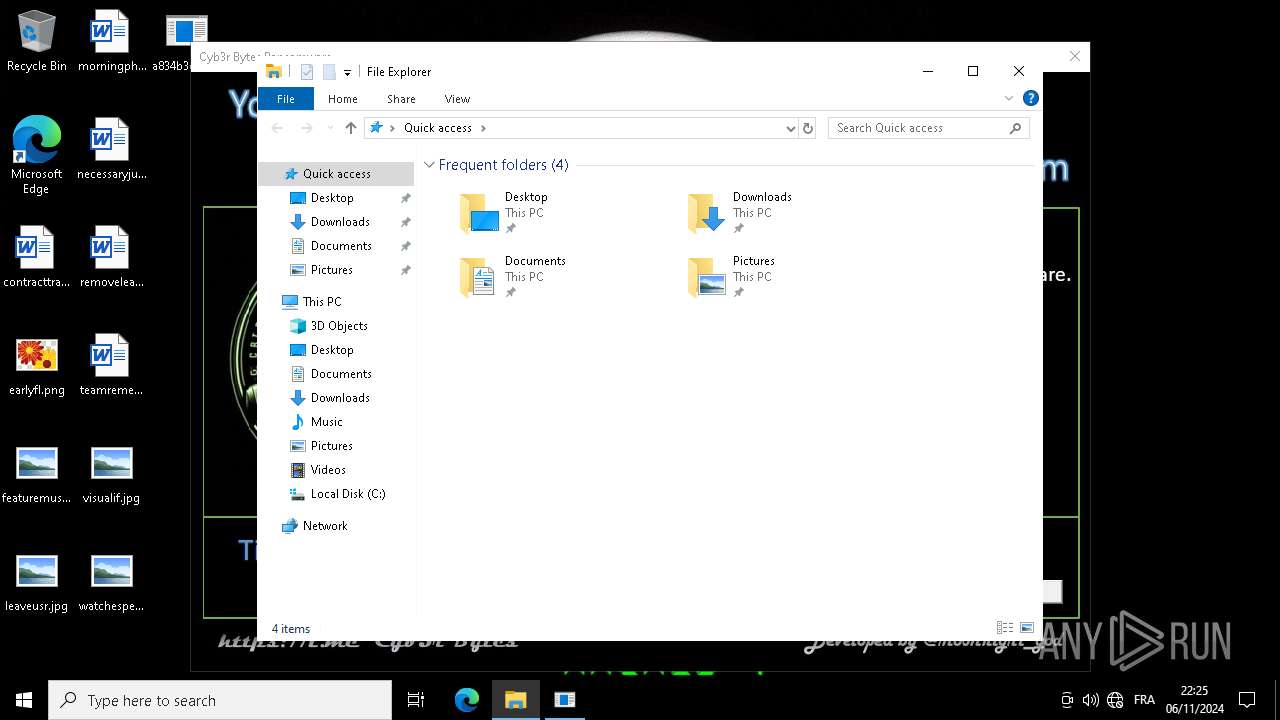Switch to the Share ribbon tab
Screen dimensions: 1280x720
[401, 99]
